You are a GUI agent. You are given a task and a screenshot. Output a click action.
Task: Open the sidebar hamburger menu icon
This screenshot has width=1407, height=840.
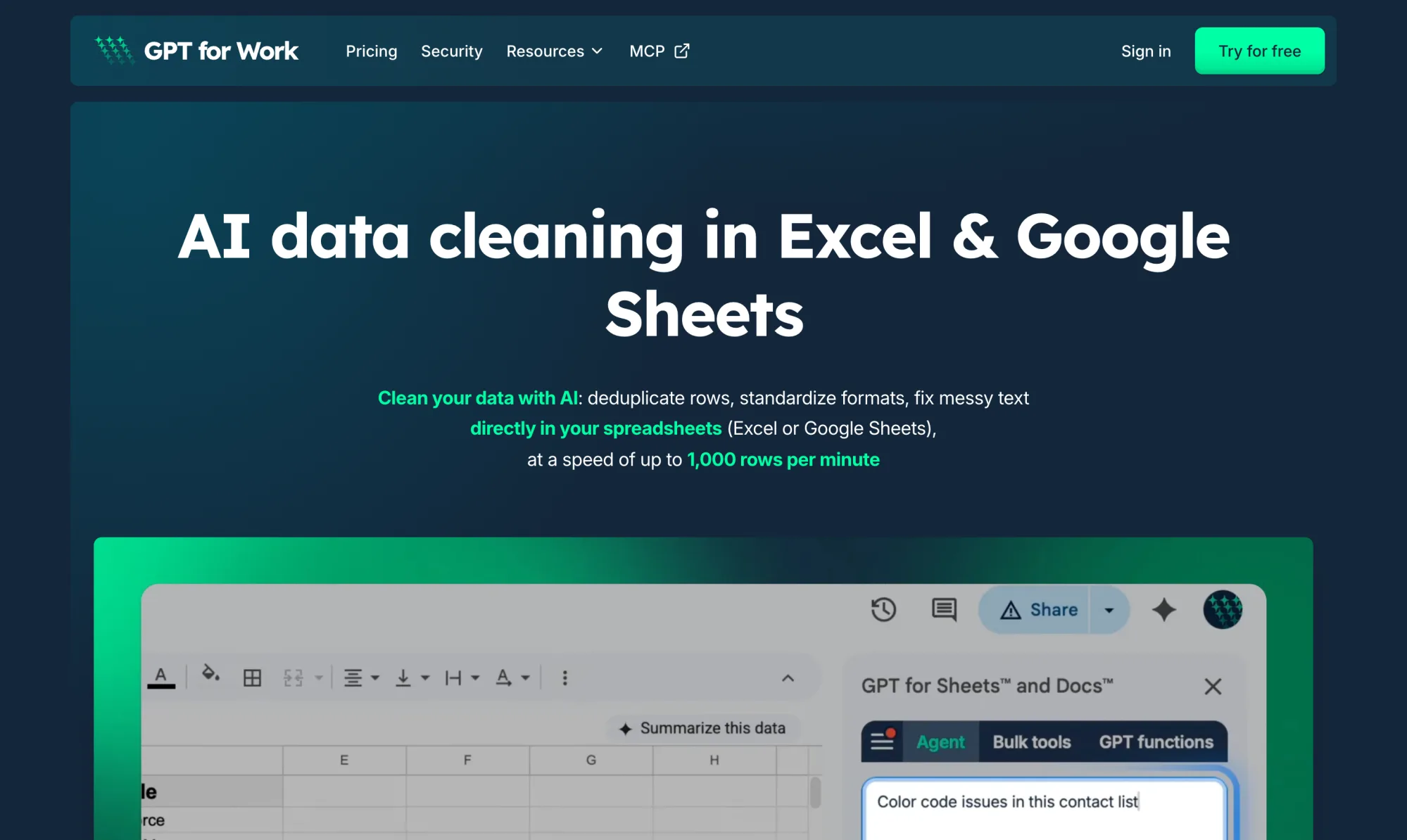tap(882, 741)
